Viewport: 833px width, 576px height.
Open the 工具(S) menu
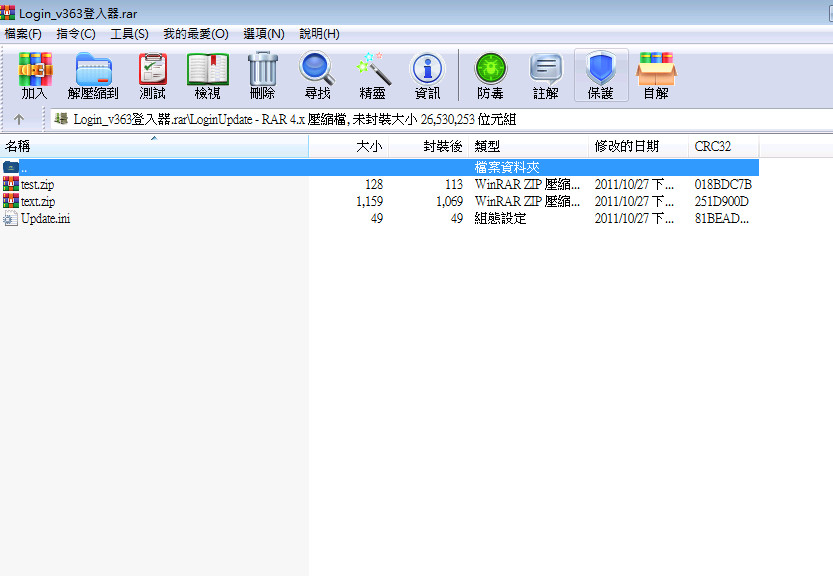(129, 34)
